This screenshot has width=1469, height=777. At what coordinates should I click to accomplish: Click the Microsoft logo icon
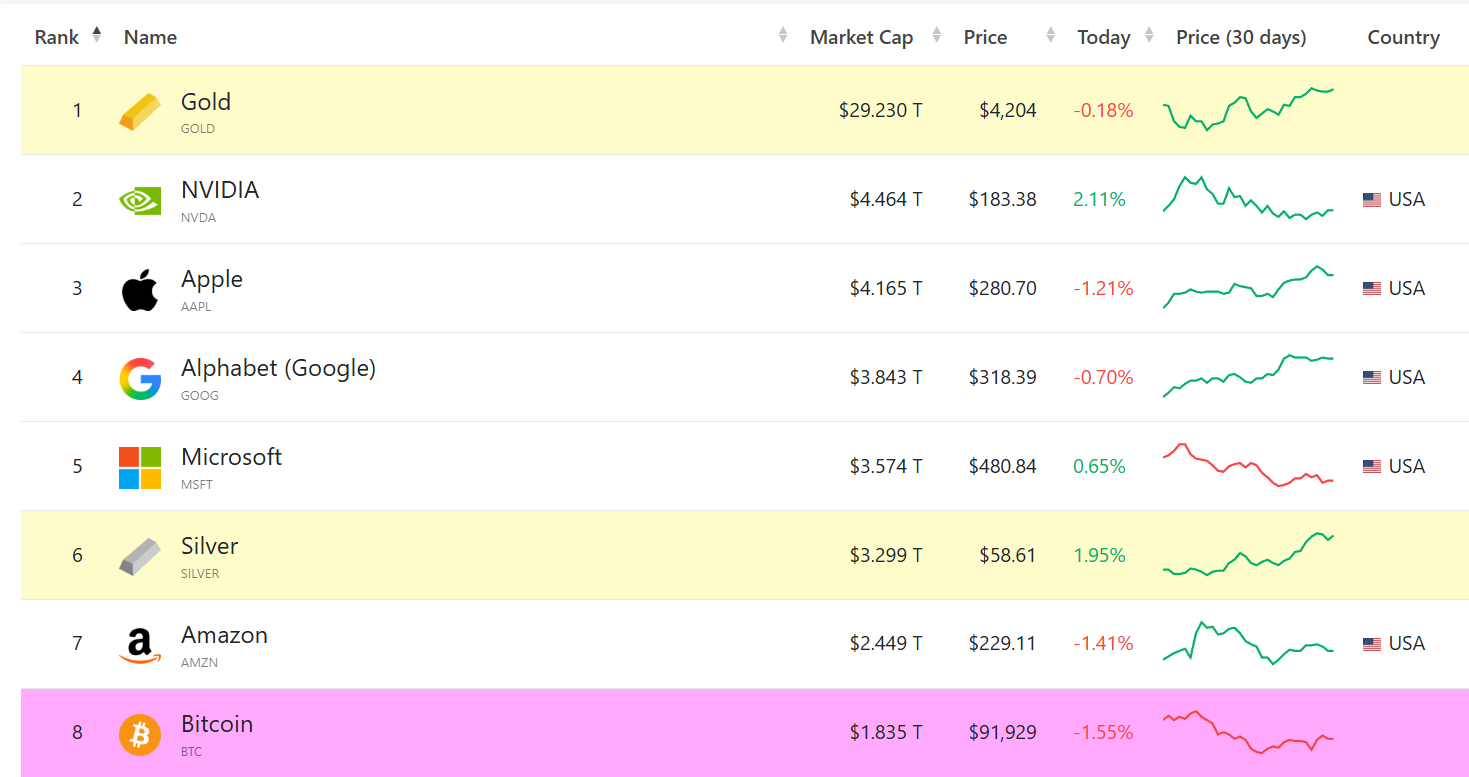(x=140, y=468)
